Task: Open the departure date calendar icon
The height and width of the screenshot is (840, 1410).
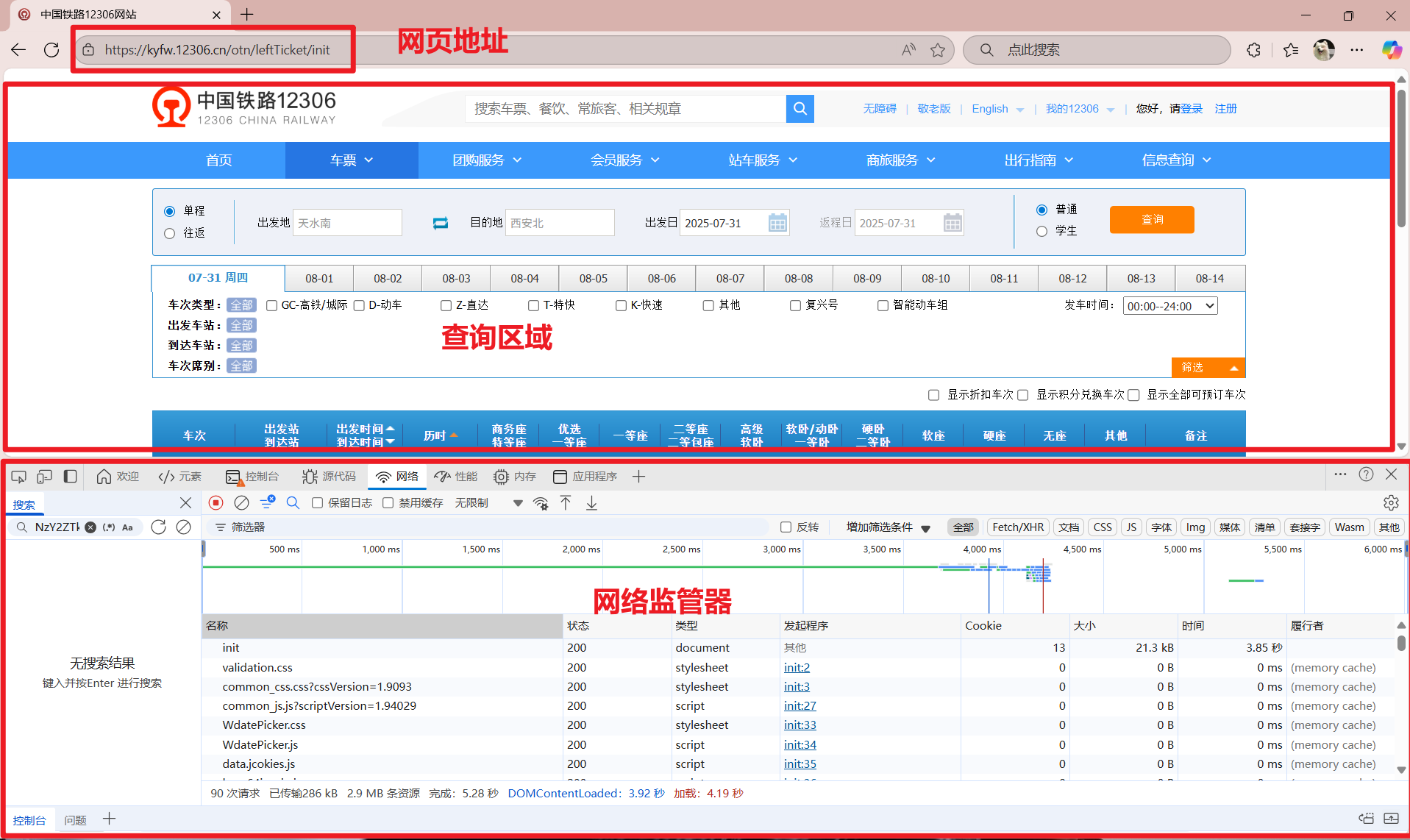Action: point(777,223)
